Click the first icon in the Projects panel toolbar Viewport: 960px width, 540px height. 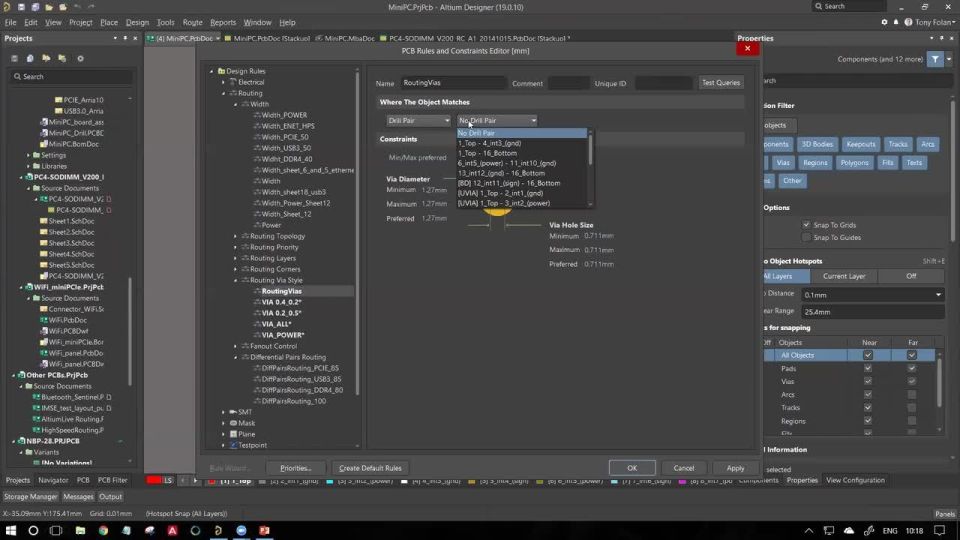click(x=15, y=59)
